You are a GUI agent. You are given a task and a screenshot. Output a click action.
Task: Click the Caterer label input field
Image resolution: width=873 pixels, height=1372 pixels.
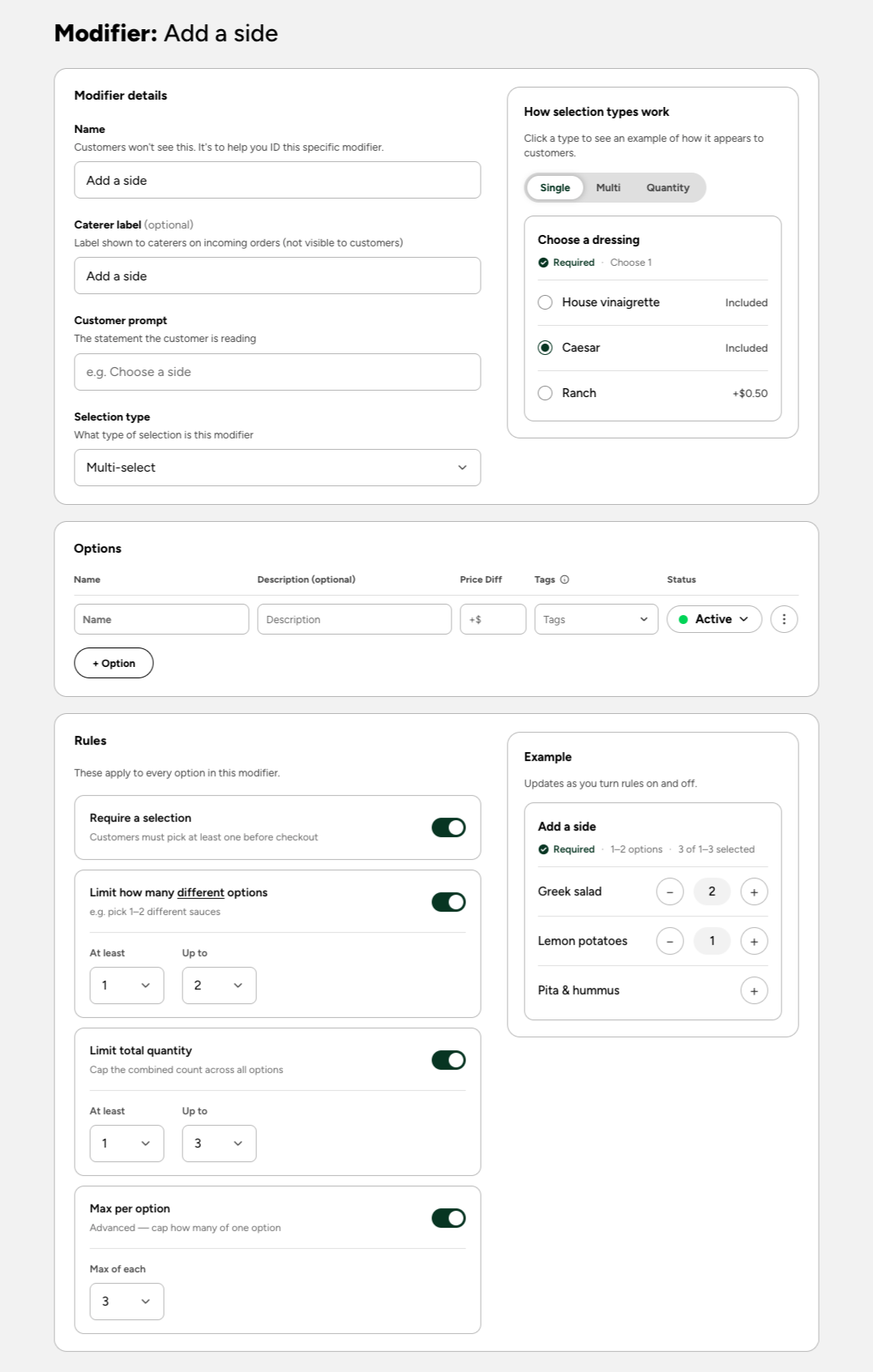277,276
